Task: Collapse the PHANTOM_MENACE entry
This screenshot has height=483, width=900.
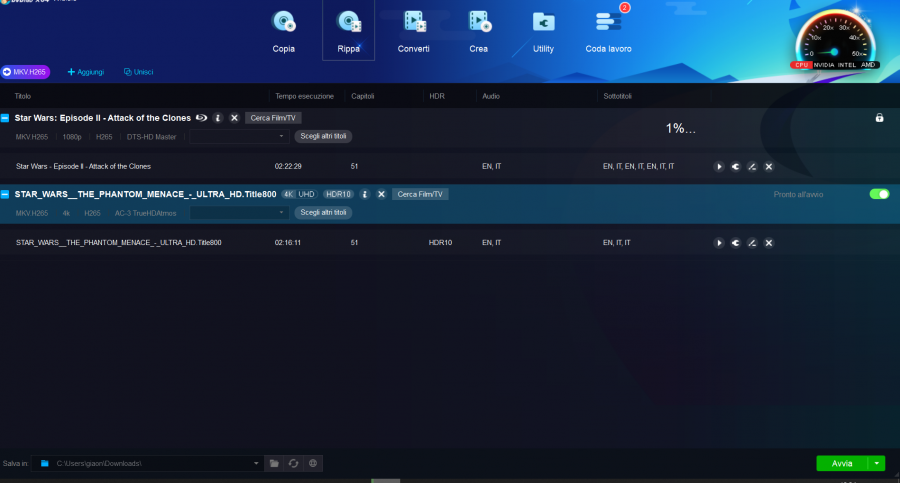Action: click(5, 194)
